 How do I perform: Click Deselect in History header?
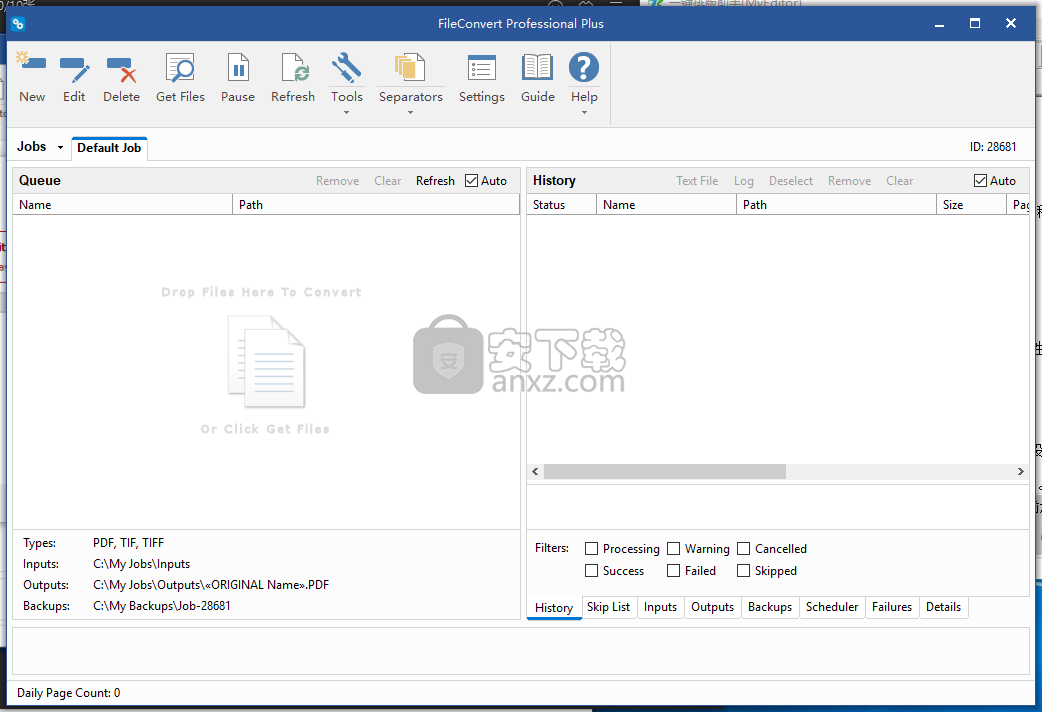pos(791,181)
